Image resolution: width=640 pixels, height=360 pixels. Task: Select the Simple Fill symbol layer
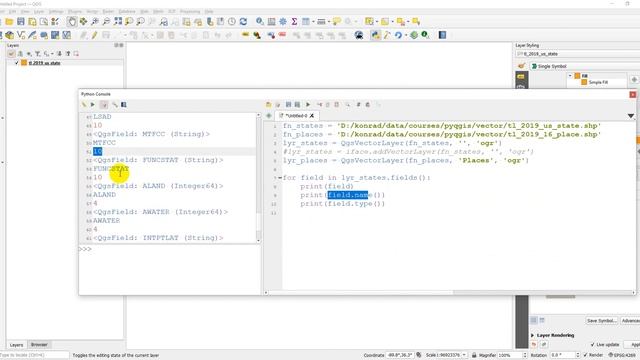click(595, 82)
